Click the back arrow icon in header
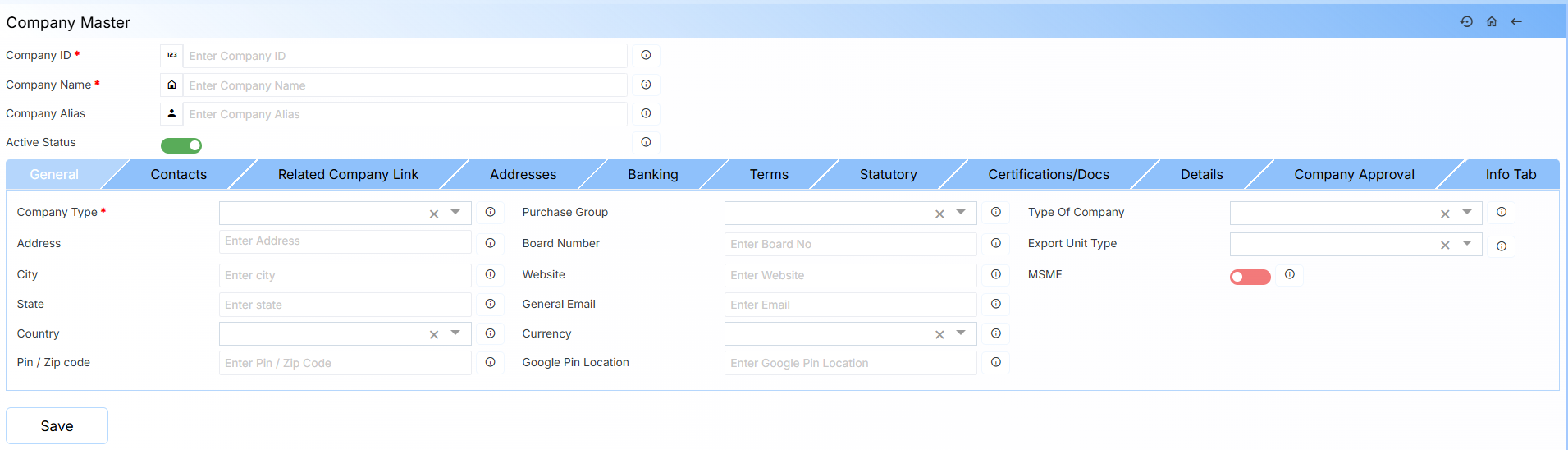The image size is (1568, 450). click(x=1516, y=22)
